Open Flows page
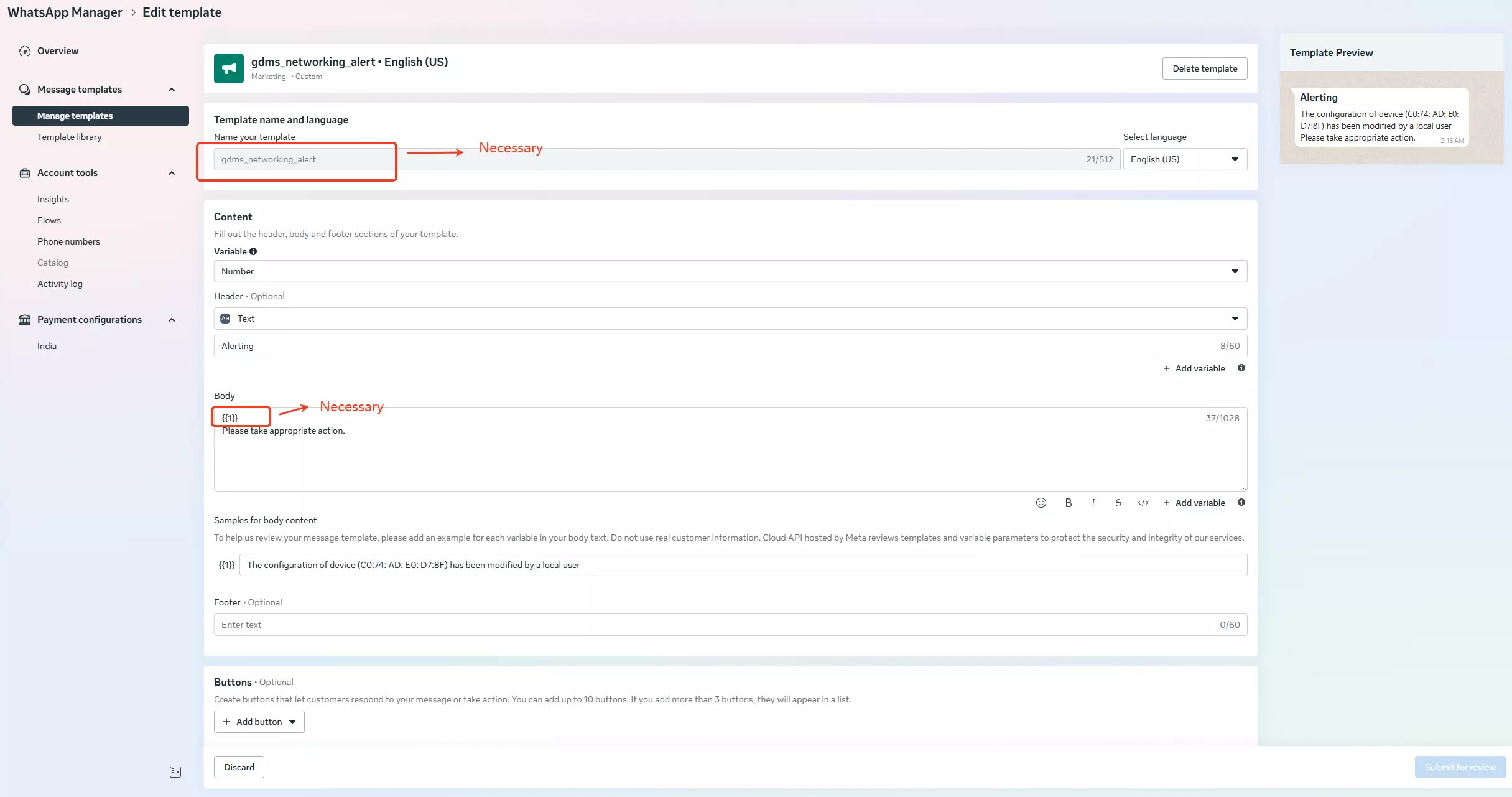Image resolution: width=1512 pixels, height=797 pixels. click(49, 220)
